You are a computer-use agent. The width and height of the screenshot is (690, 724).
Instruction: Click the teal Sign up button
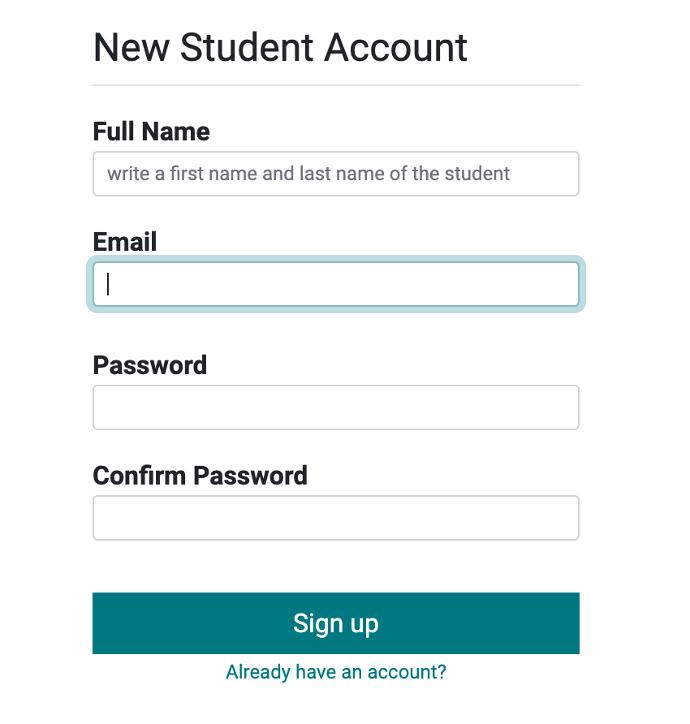pos(336,623)
